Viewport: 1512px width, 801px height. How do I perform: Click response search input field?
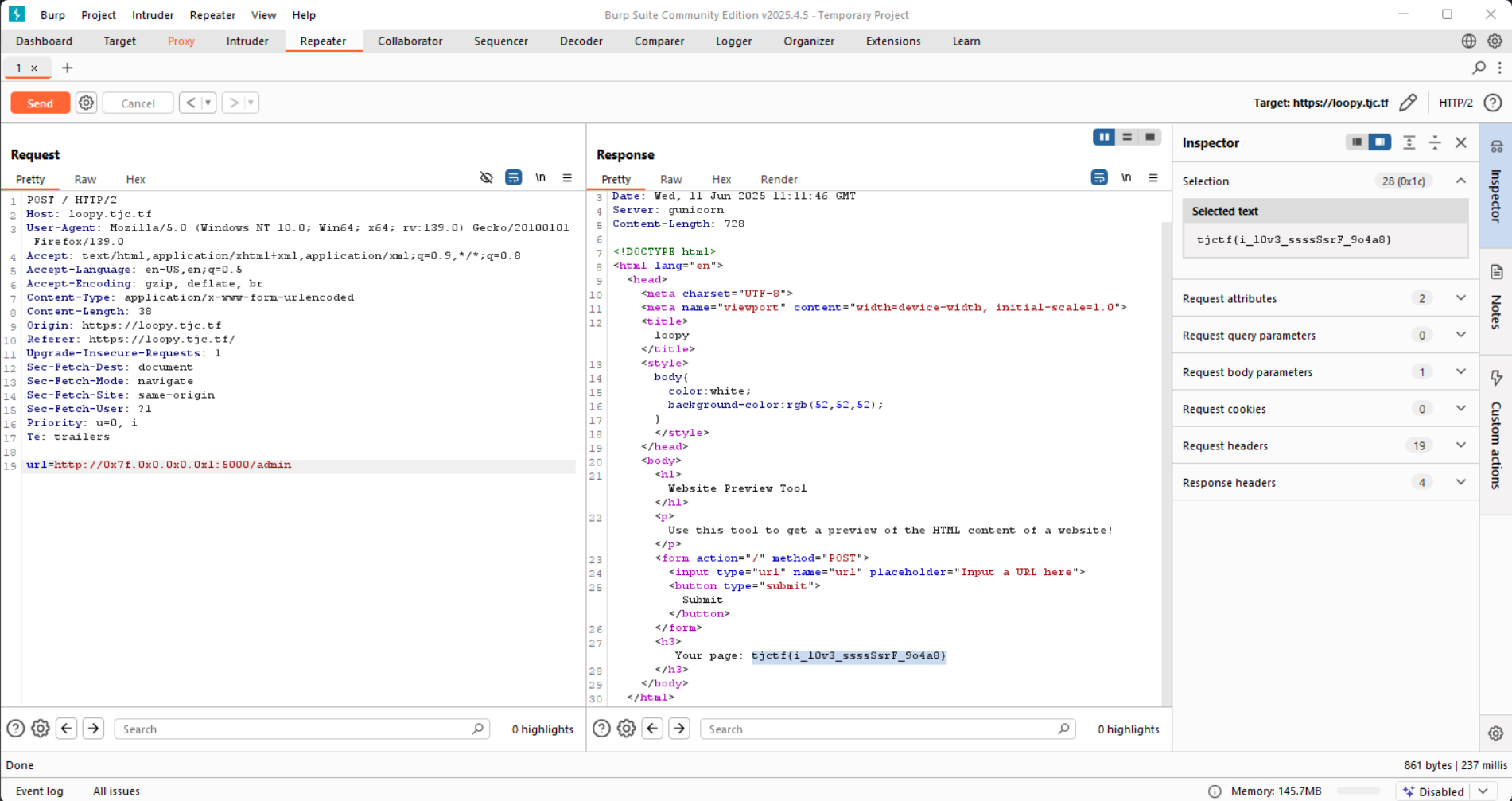(x=888, y=729)
